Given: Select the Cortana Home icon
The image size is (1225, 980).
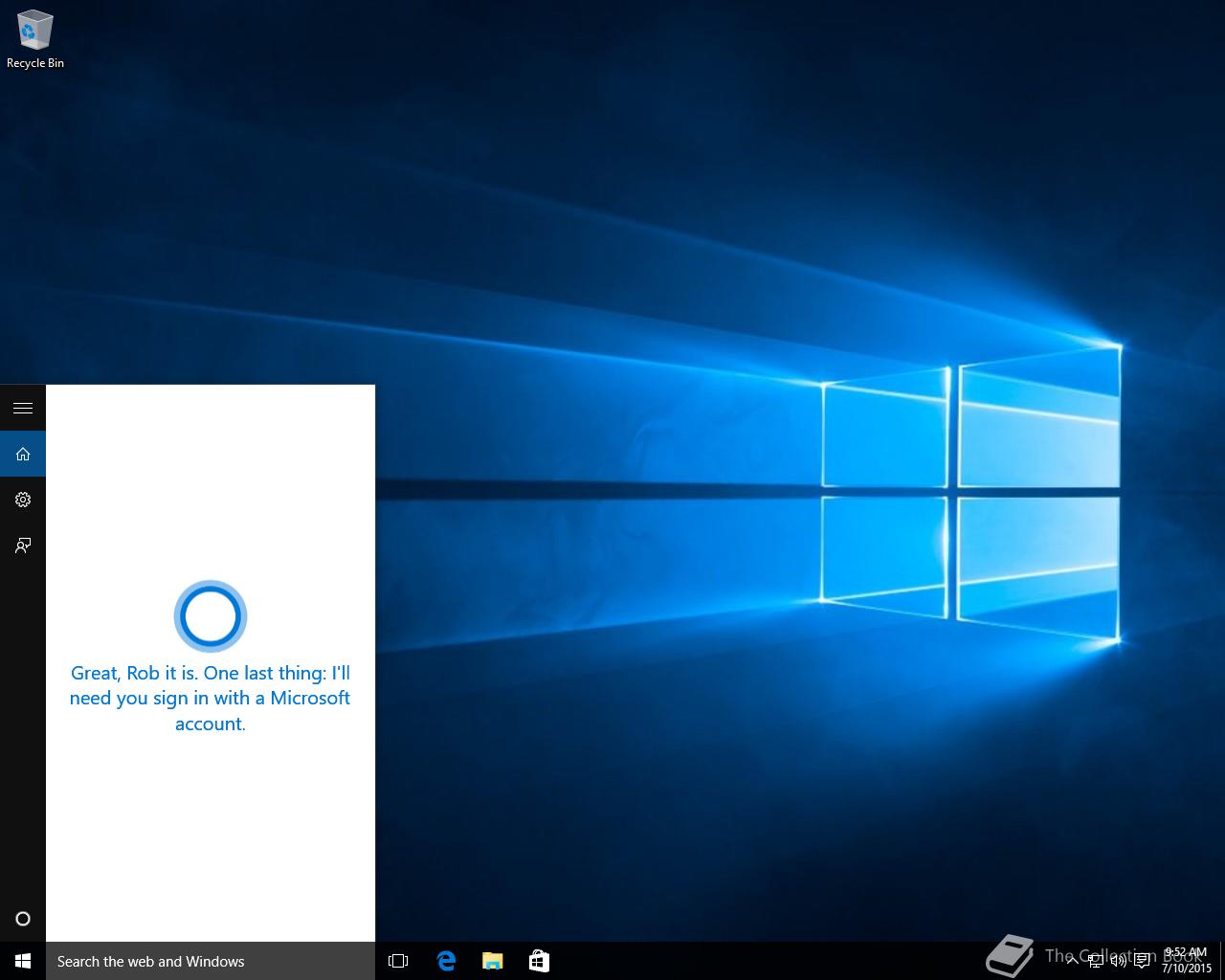Looking at the screenshot, I should pyautogui.click(x=23, y=454).
